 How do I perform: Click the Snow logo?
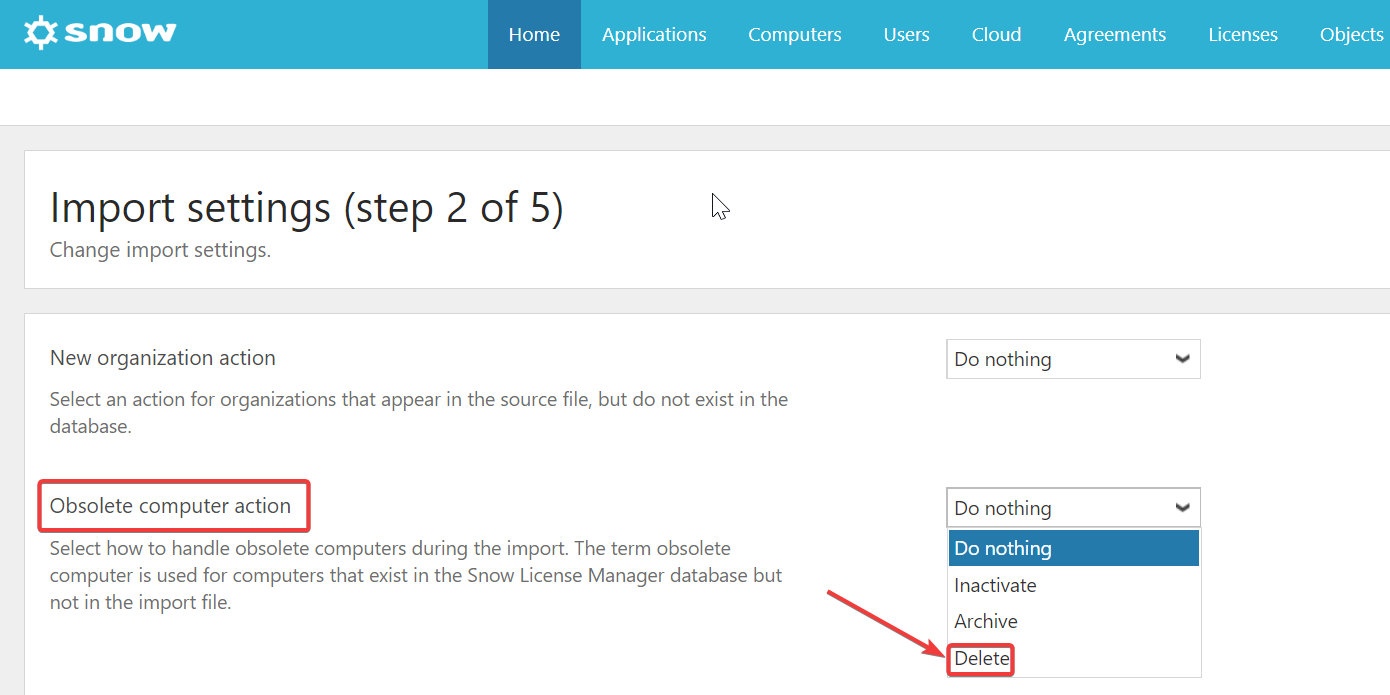(100, 33)
